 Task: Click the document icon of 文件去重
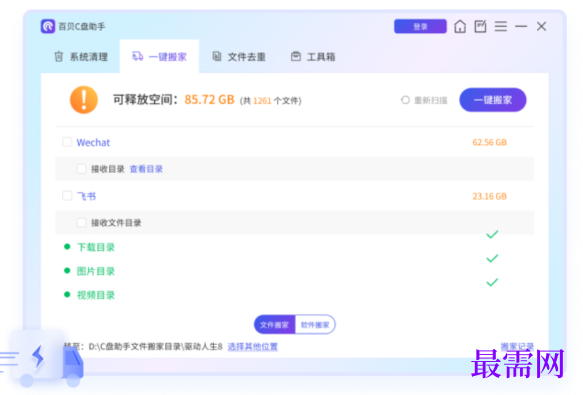pos(217,56)
